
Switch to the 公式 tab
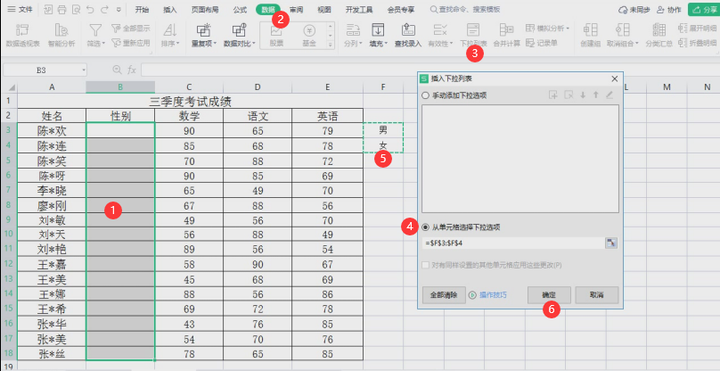240,9
